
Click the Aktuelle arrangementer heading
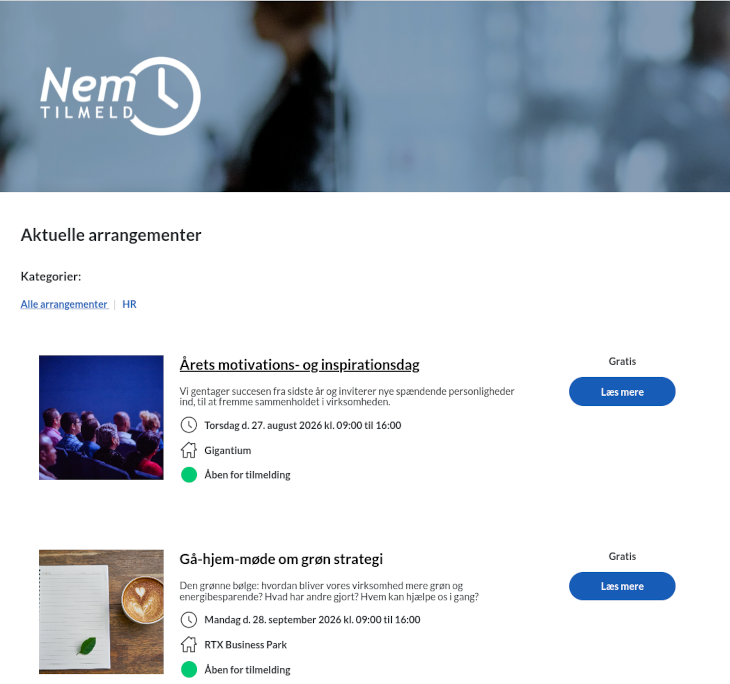point(111,235)
